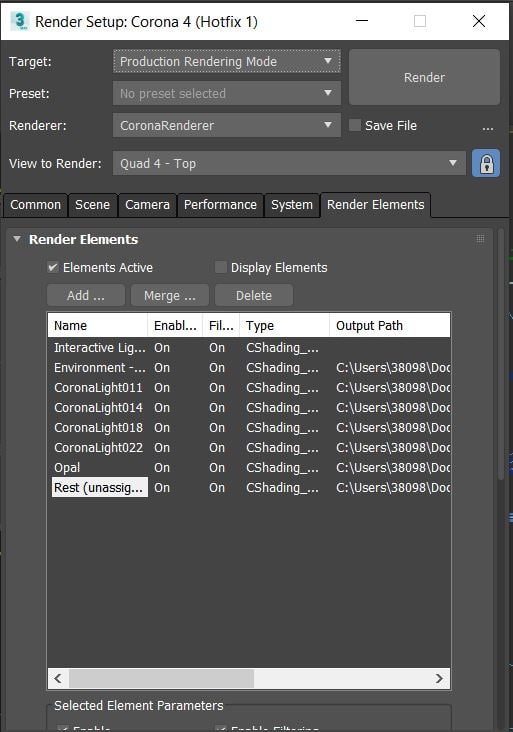
Task: Click the Add ... button
Action: click(86, 296)
